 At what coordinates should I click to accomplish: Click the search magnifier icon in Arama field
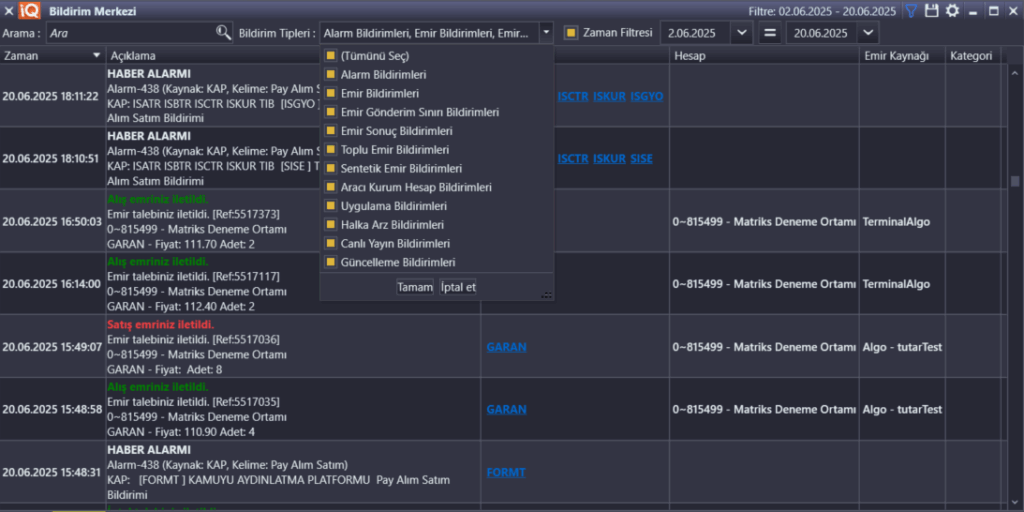pos(223,32)
